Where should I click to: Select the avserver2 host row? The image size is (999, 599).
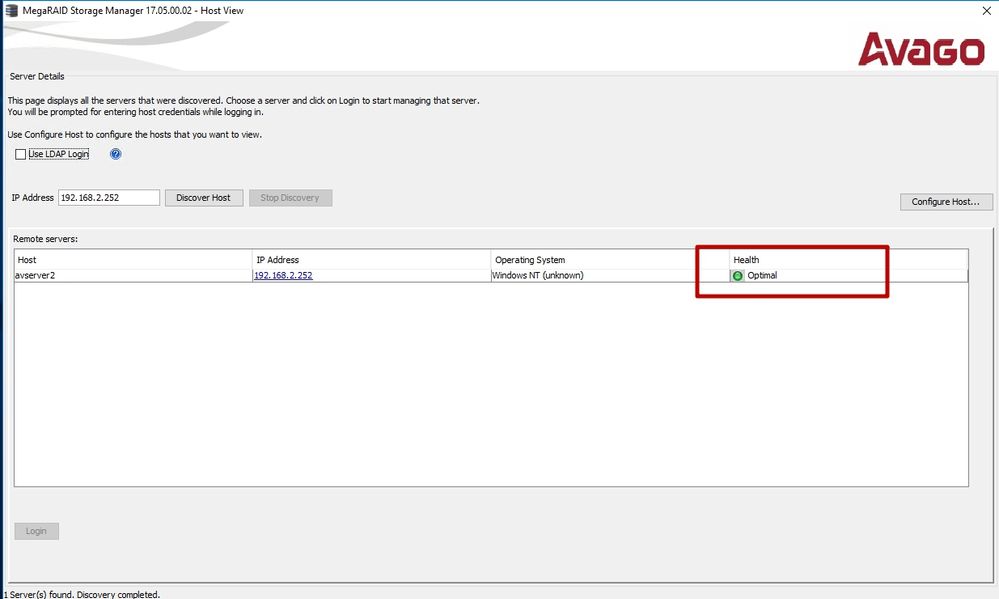point(491,275)
